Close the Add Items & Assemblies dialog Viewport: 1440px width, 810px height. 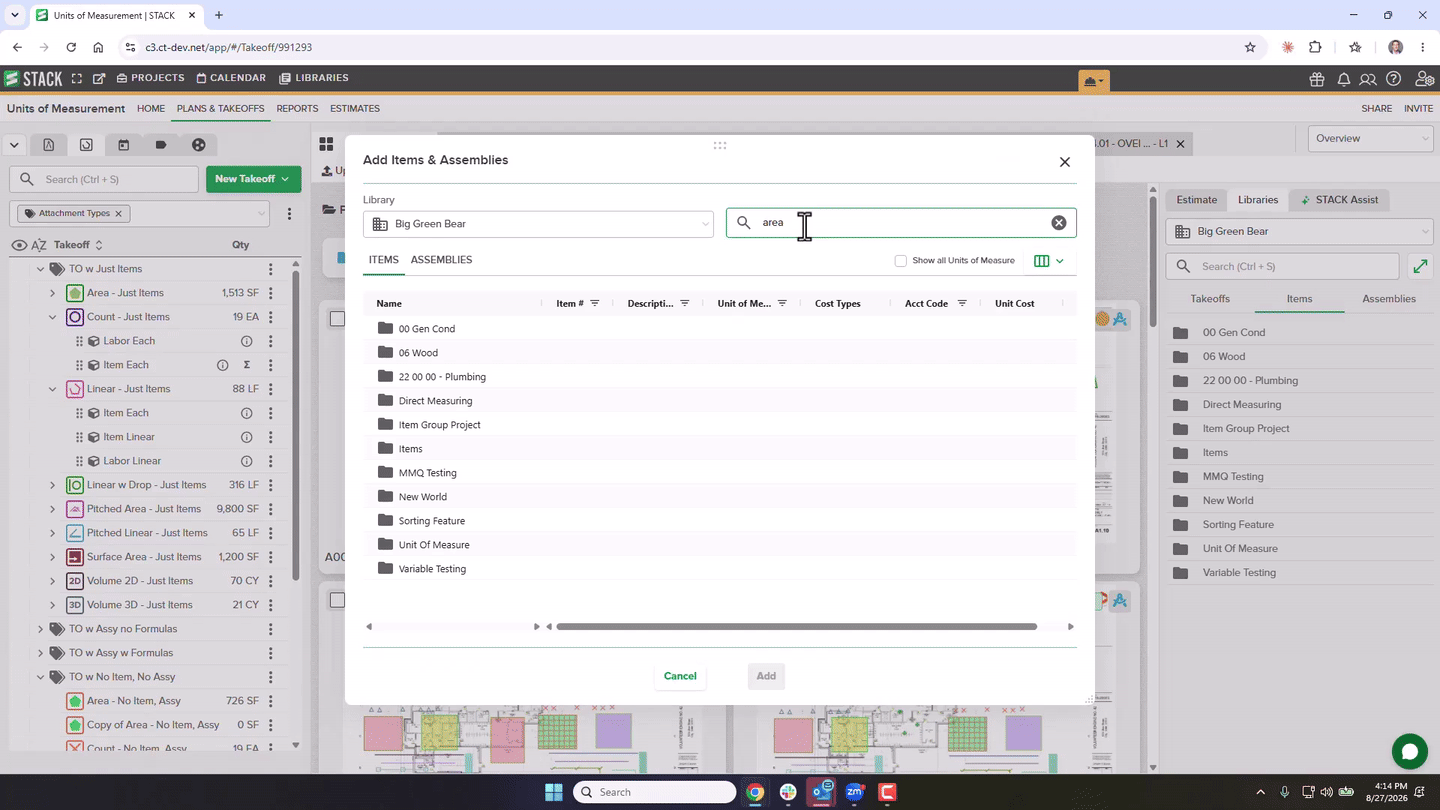pos(1064,162)
